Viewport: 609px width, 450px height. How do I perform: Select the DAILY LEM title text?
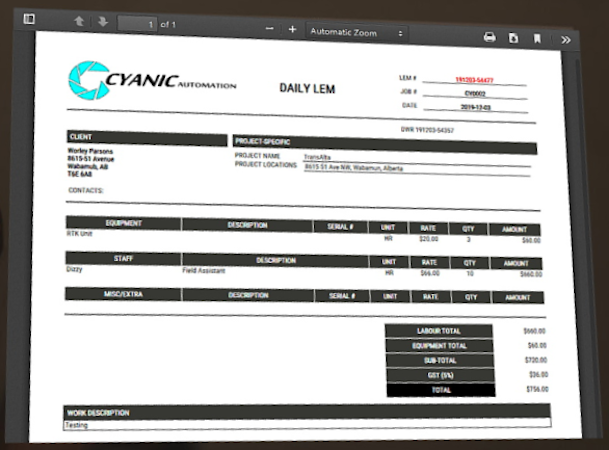click(307, 89)
